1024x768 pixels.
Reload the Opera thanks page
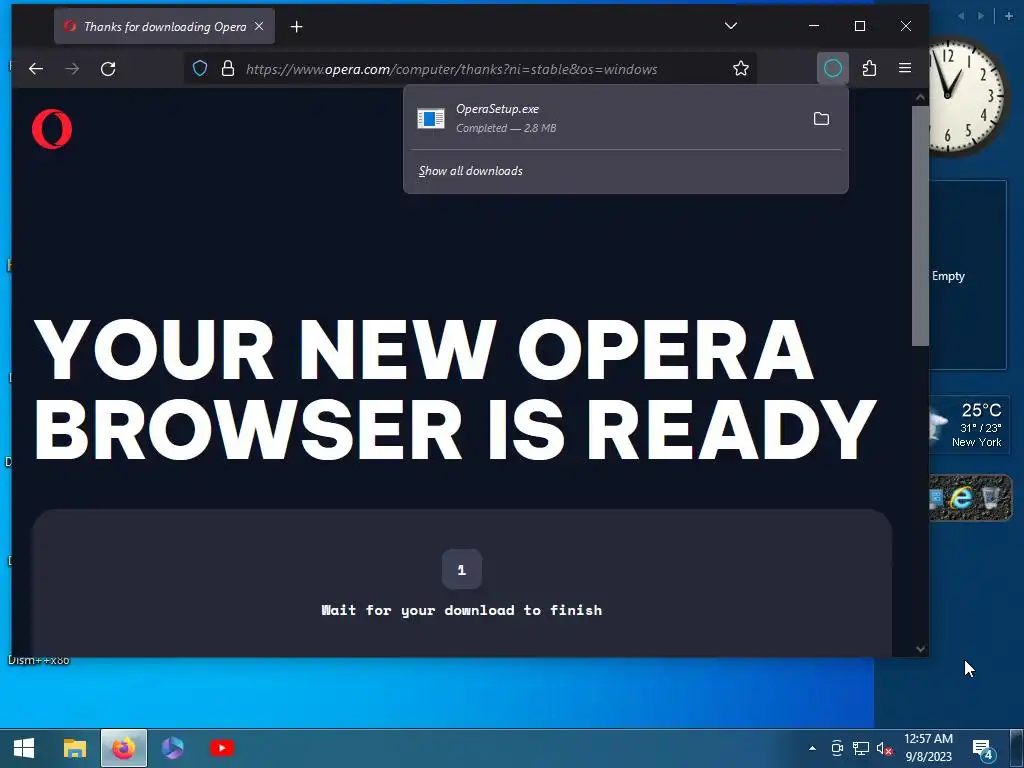pyautogui.click(x=108, y=69)
